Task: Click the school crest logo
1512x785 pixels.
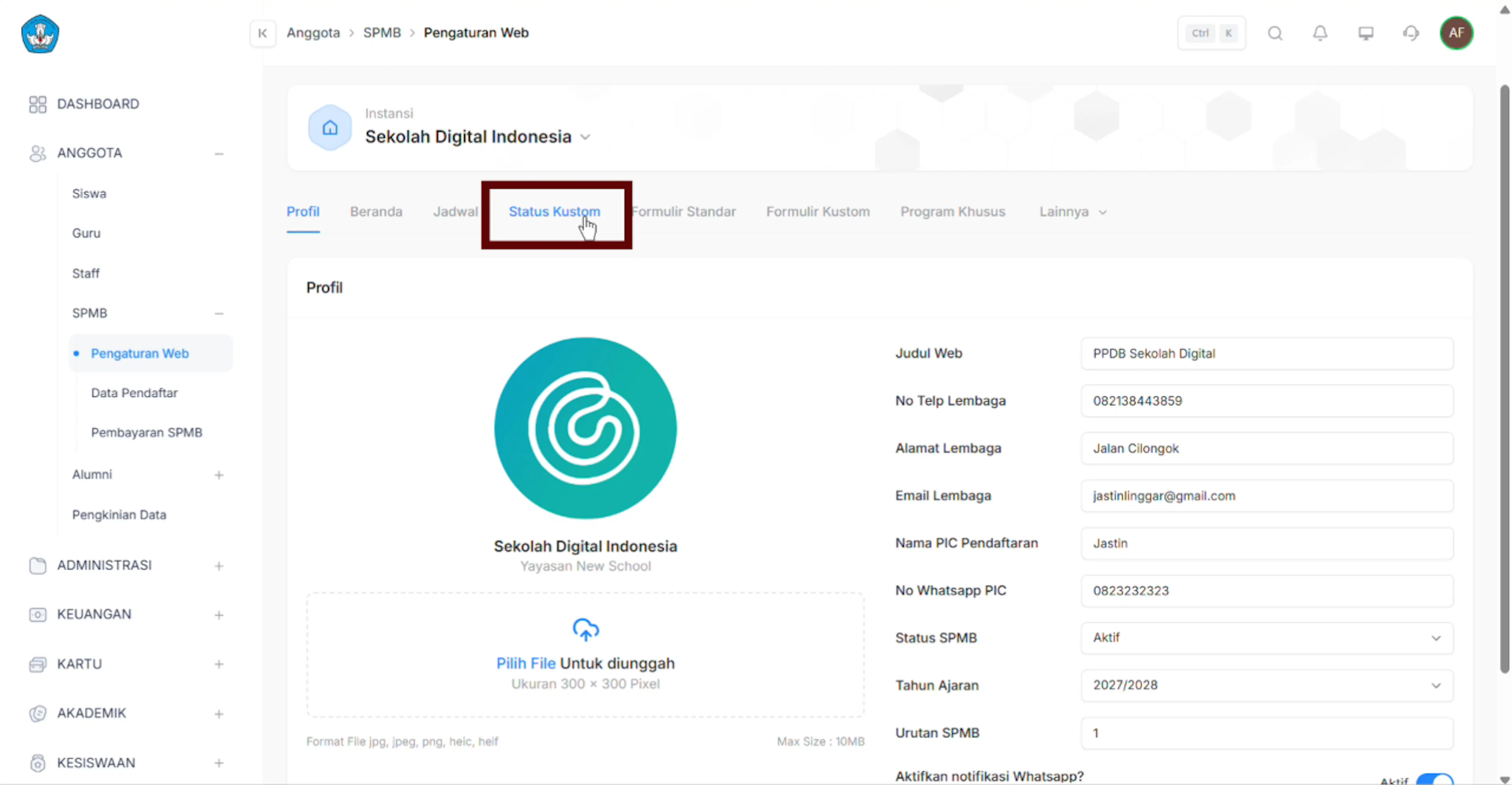Action: (x=40, y=33)
